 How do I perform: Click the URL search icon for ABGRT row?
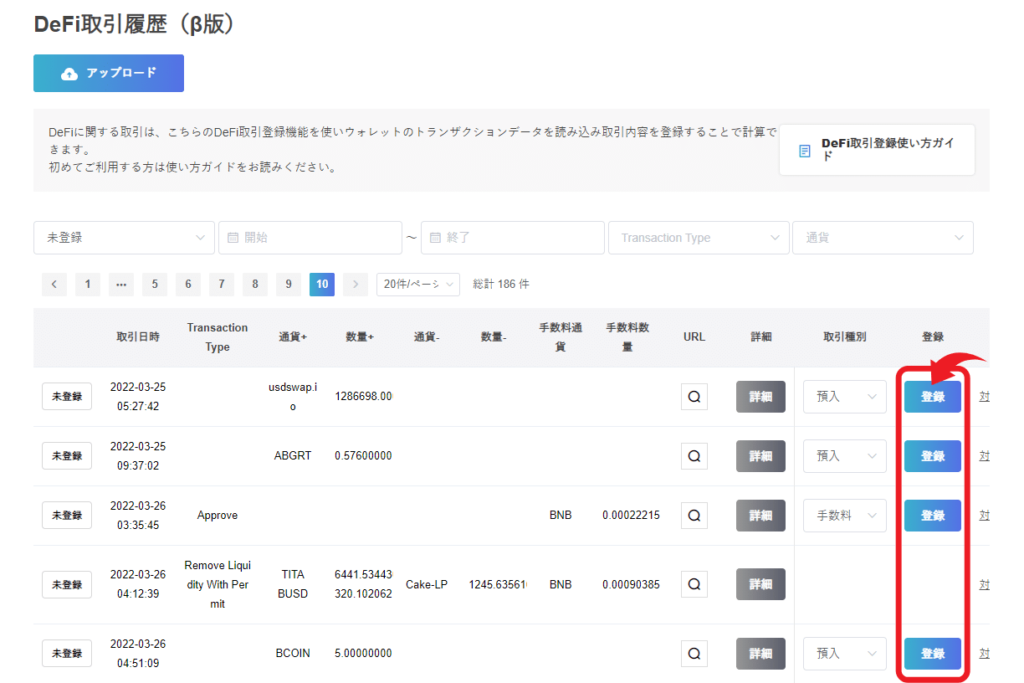pos(694,456)
